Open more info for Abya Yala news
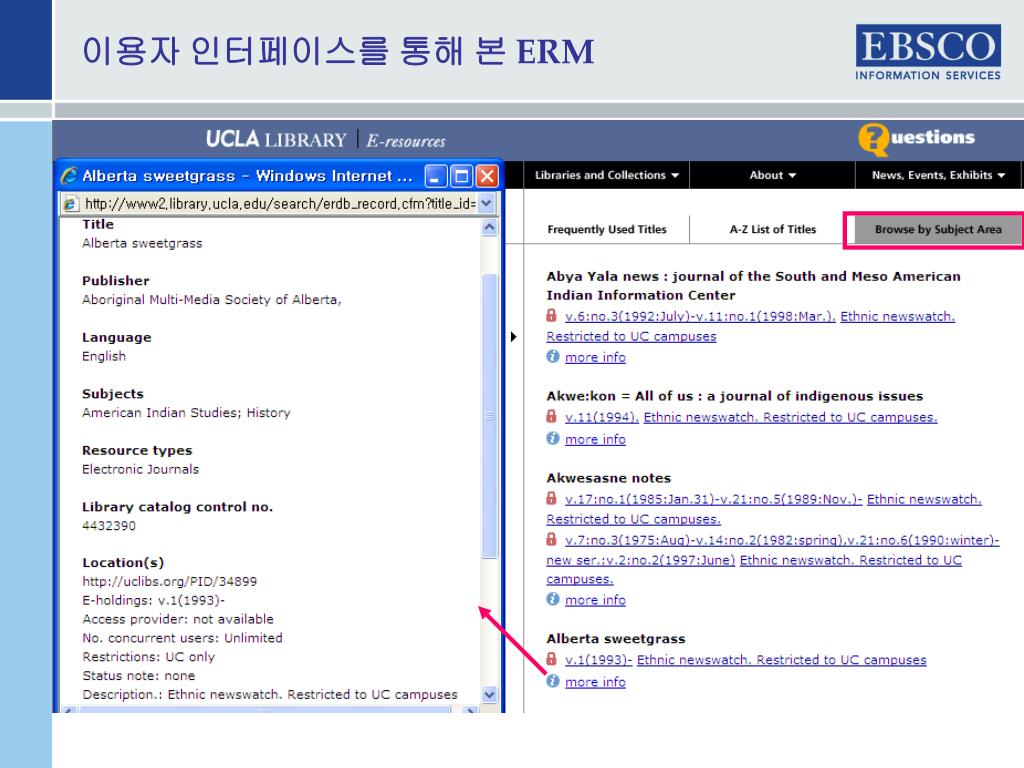Image resolution: width=1024 pixels, height=768 pixels. pos(595,357)
